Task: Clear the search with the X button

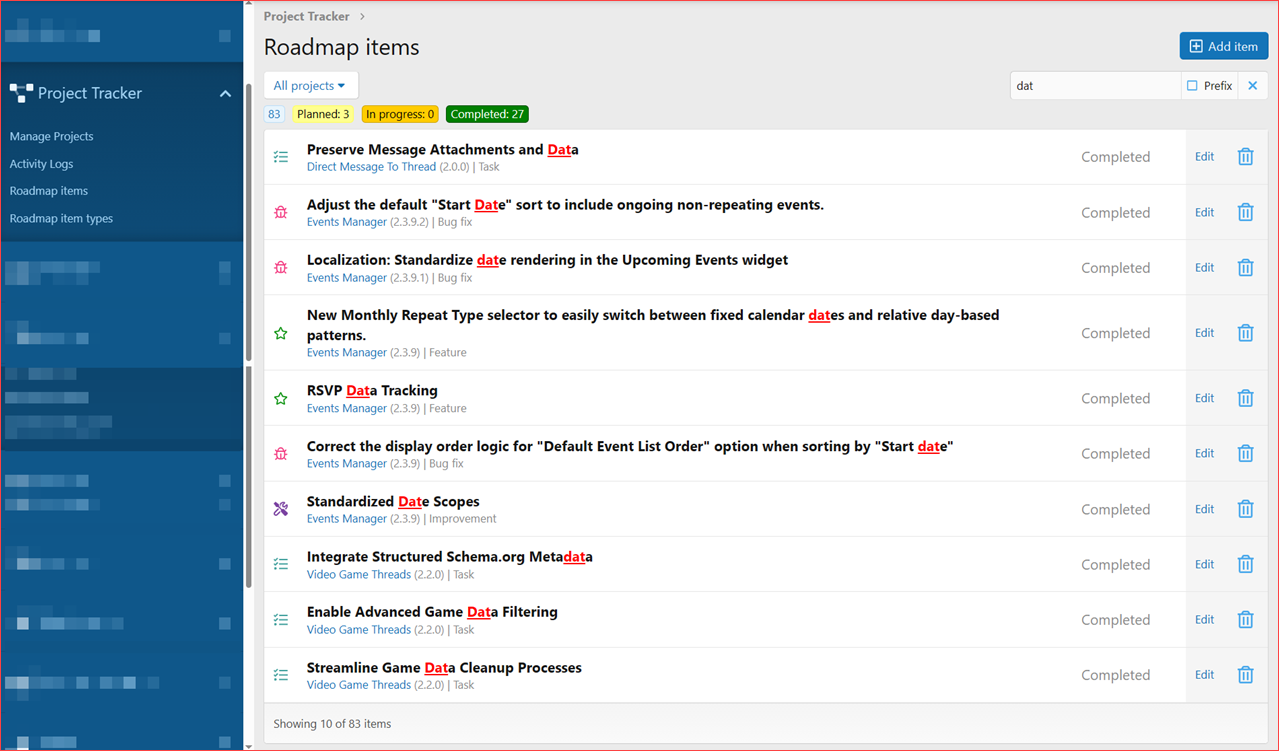Action: [x=1252, y=85]
